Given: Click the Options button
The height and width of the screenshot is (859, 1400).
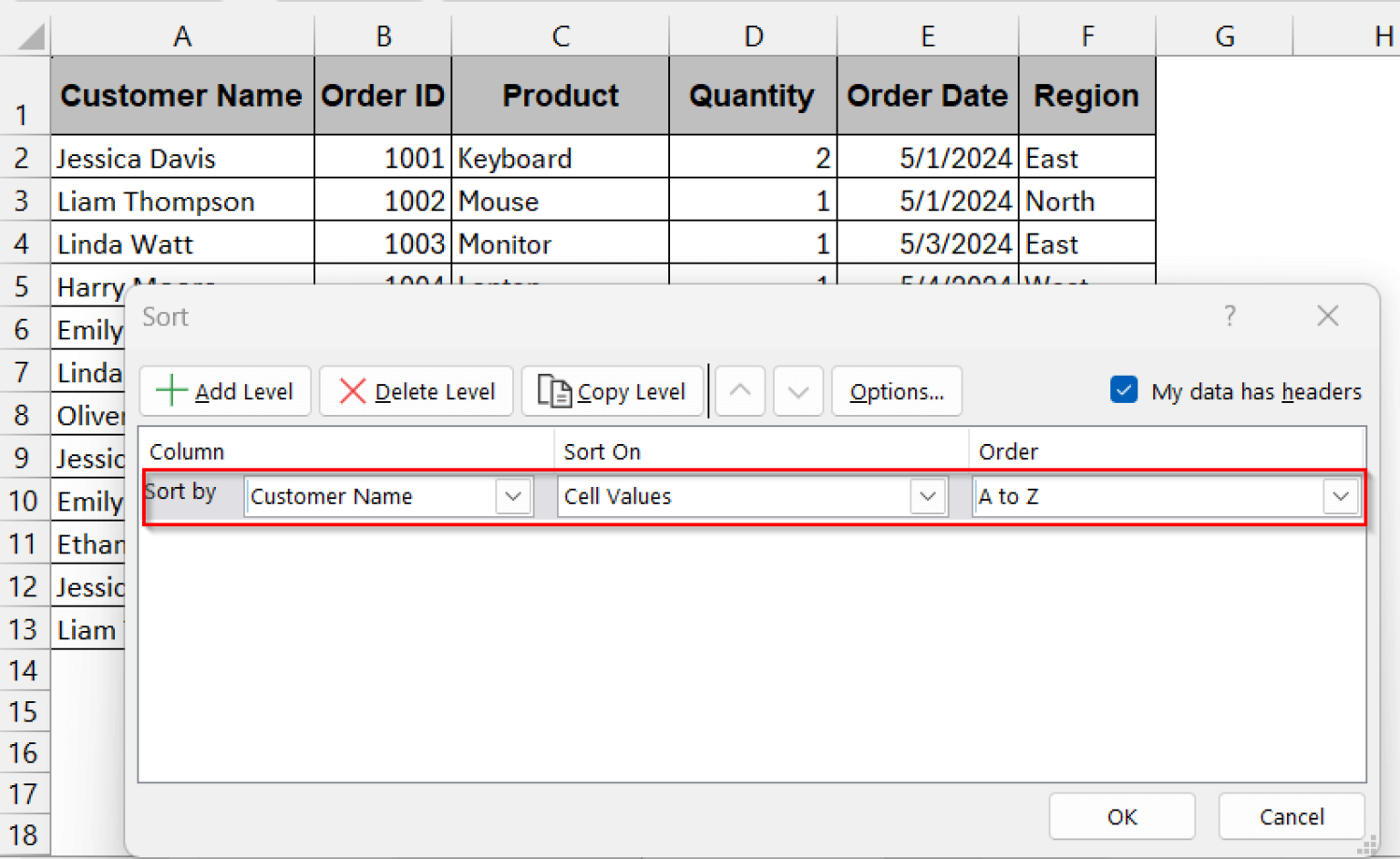Looking at the screenshot, I should pos(896,391).
